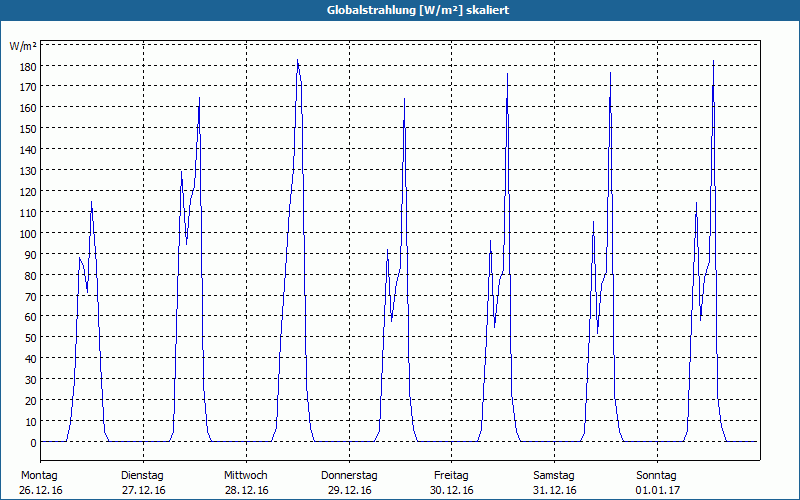
Task: Click the 100 axis value
Action: coord(28,234)
